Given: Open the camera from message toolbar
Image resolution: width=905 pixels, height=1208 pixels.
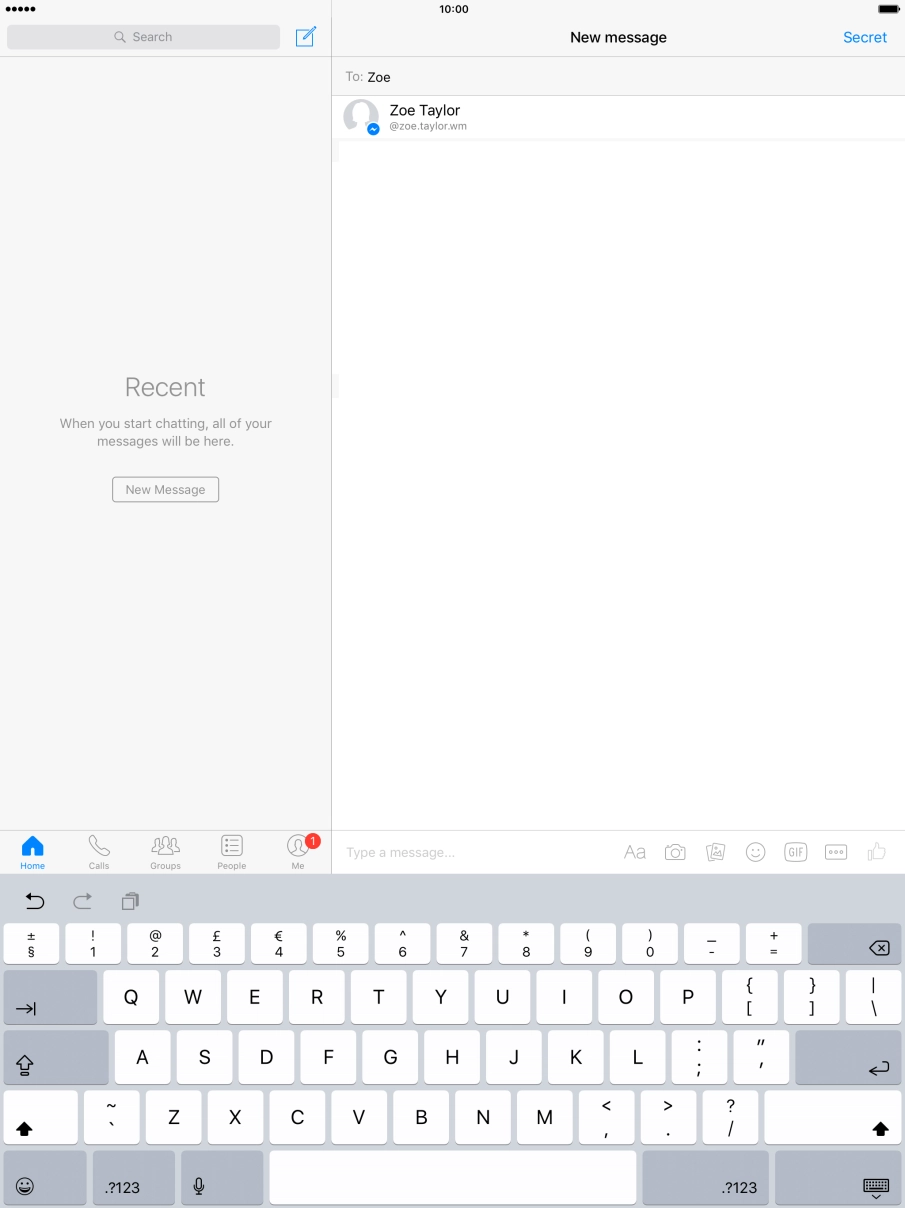Looking at the screenshot, I should (675, 852).
